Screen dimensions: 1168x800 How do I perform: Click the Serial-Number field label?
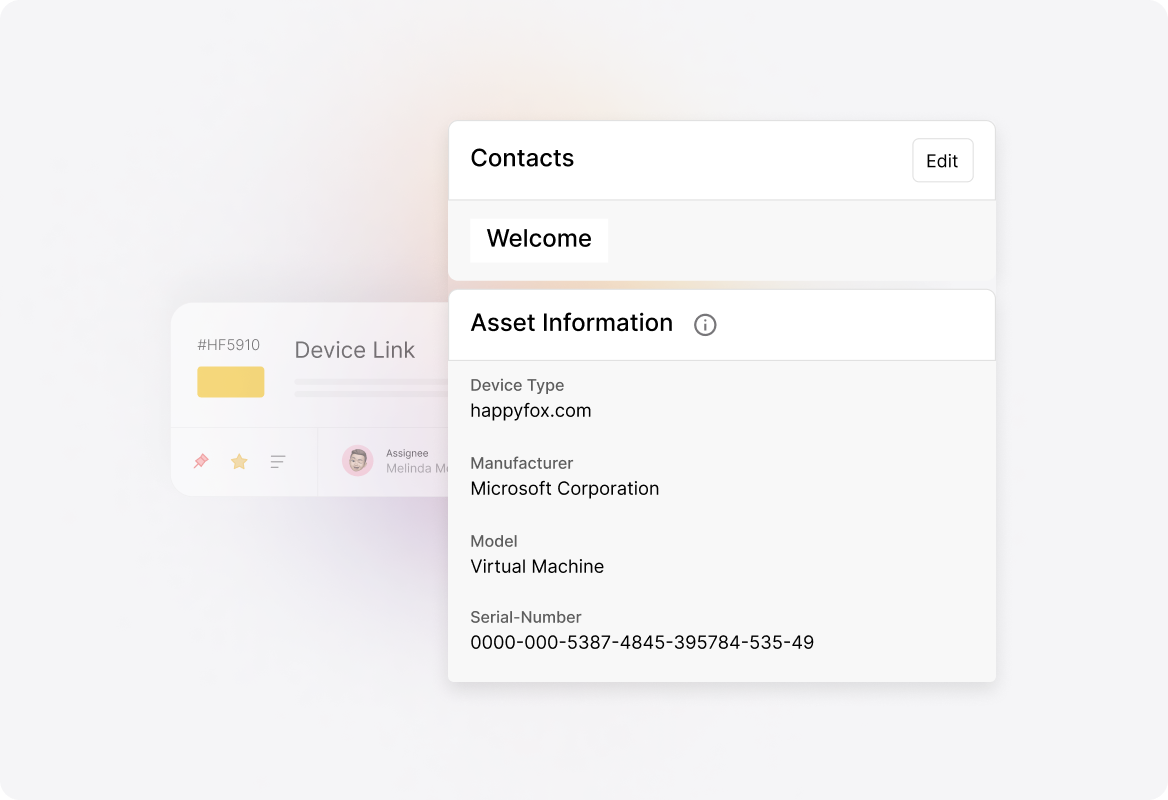coord(525,617)
